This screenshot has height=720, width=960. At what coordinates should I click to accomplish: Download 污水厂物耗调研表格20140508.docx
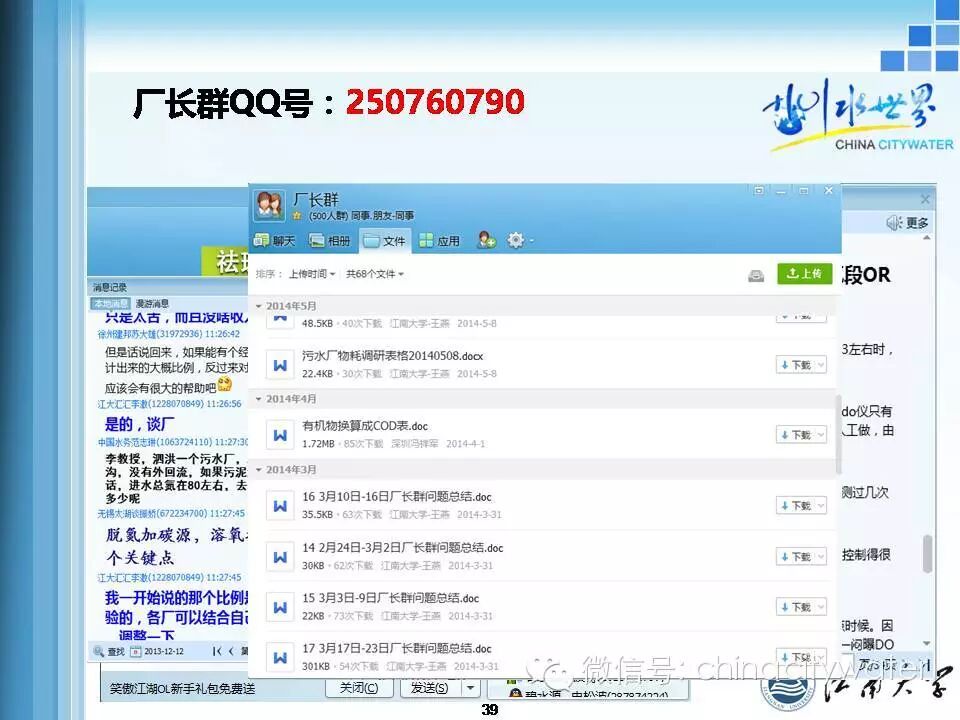pos(796,365)
